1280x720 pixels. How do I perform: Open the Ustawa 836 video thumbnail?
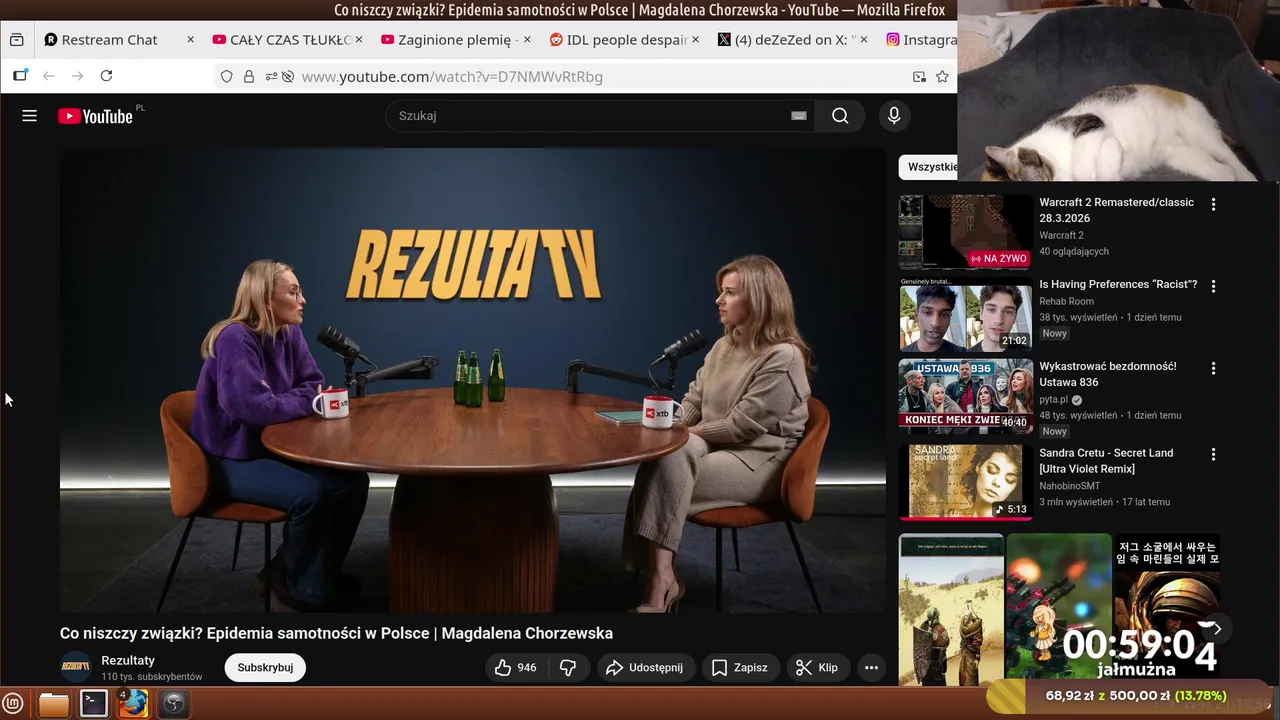(x=965, y=396)
